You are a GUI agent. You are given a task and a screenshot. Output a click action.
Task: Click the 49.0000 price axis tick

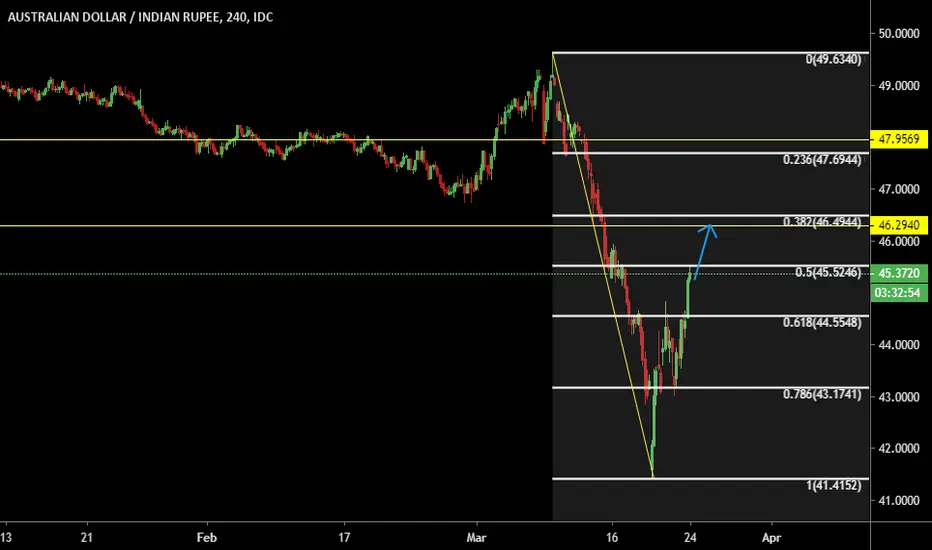pos(899,86)
